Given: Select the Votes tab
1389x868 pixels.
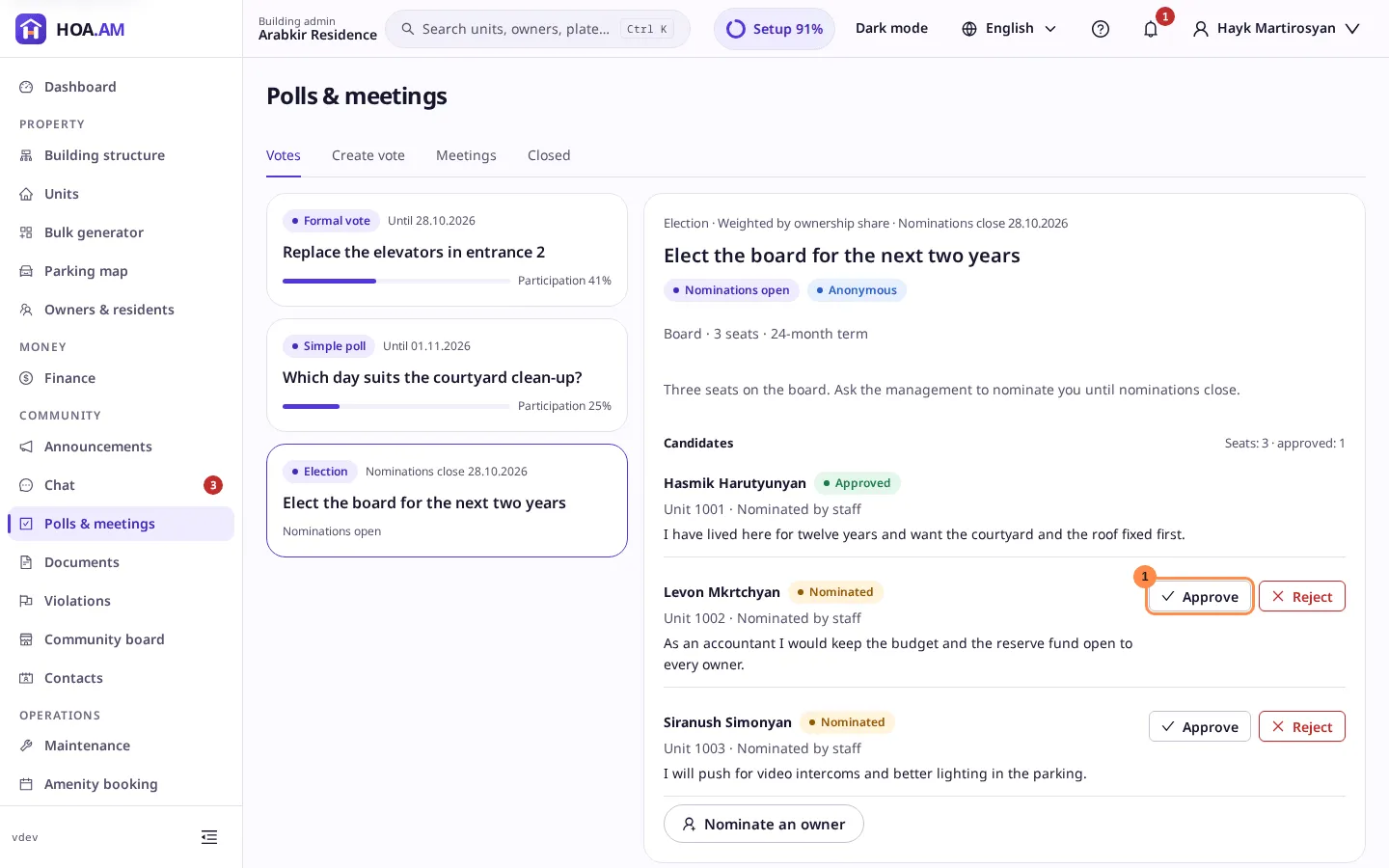Looking at the screenshot, I should 284,155.
